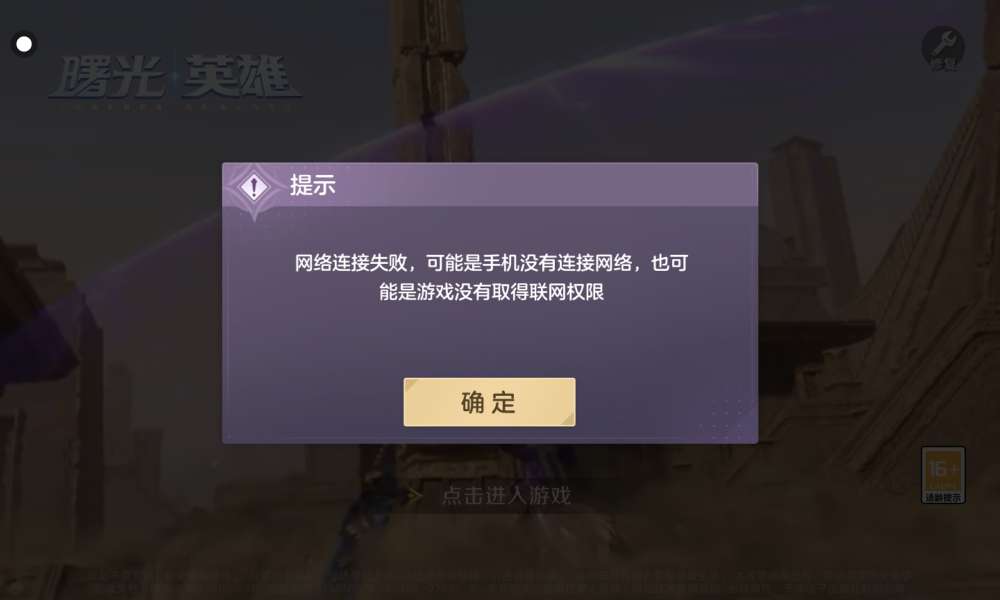Screen dimensions: 1000x600
Task: Click the purple dialog header bar
Action: tap(490, 185)
